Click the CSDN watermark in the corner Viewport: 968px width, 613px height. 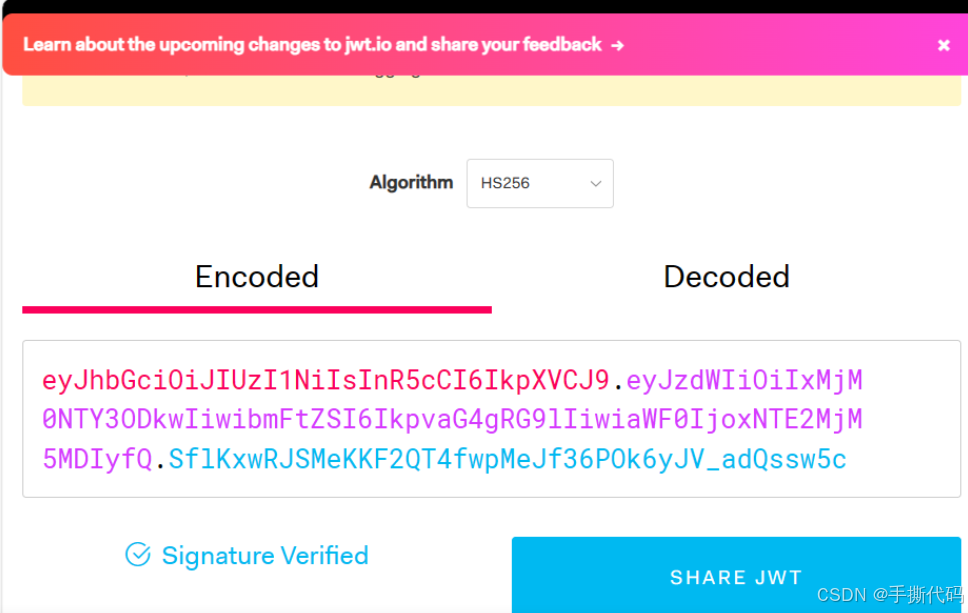890,594
